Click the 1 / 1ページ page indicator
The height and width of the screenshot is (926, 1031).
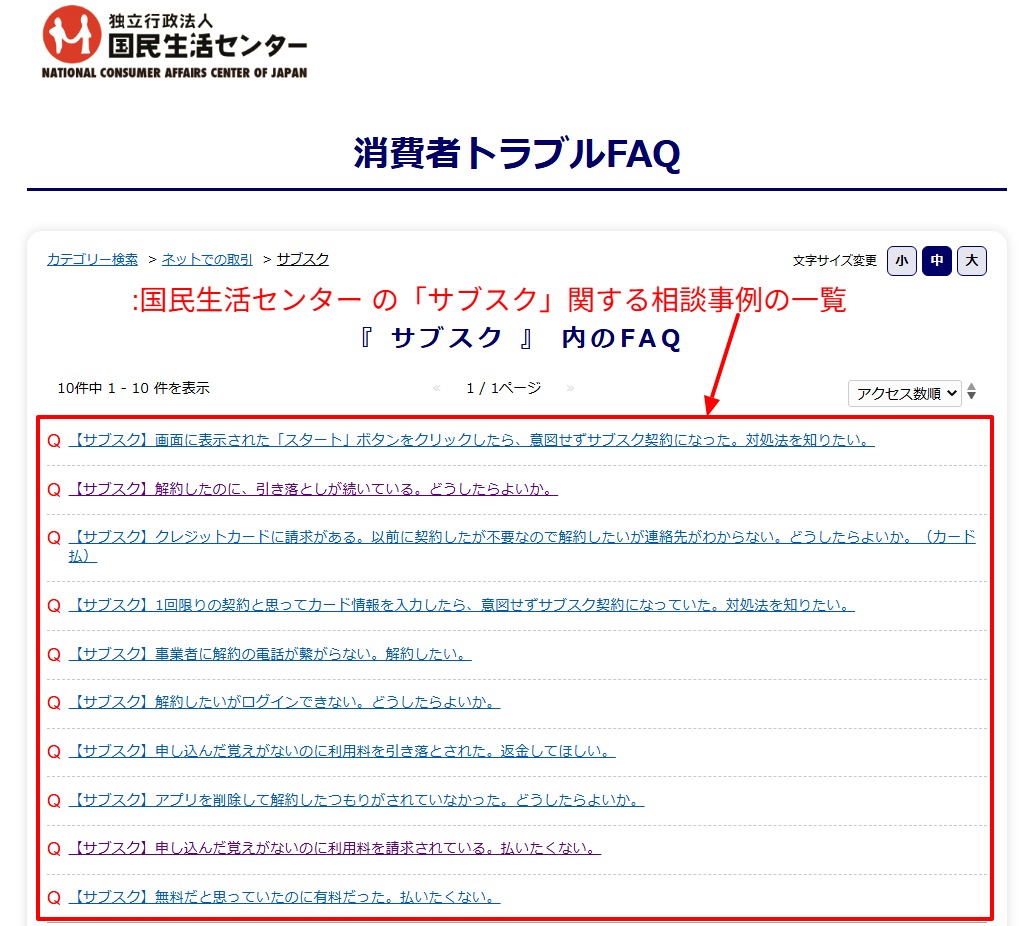click(x=504, y=389)
